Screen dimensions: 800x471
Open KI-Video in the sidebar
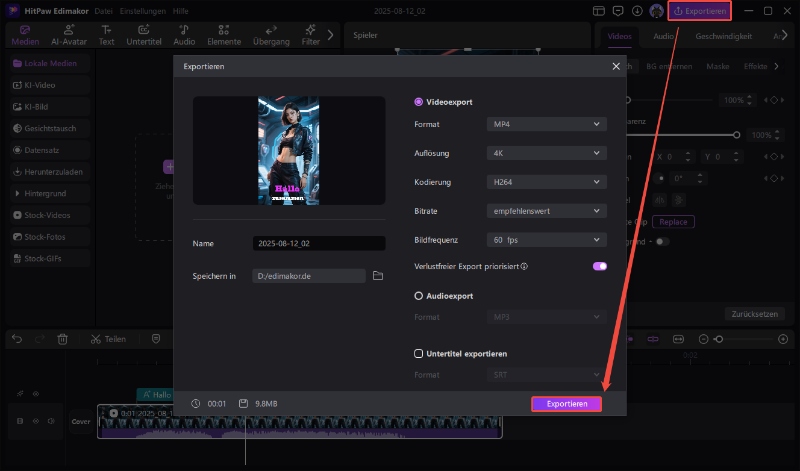tap(49, 85)
